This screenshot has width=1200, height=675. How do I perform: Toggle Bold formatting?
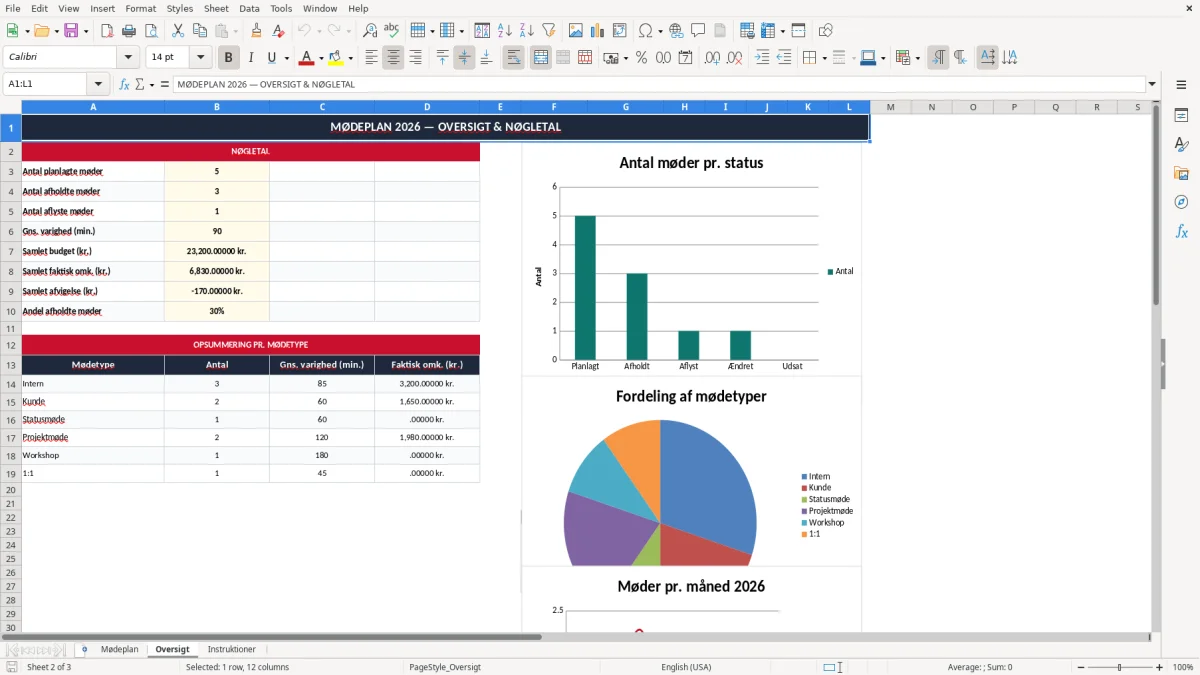229,58
